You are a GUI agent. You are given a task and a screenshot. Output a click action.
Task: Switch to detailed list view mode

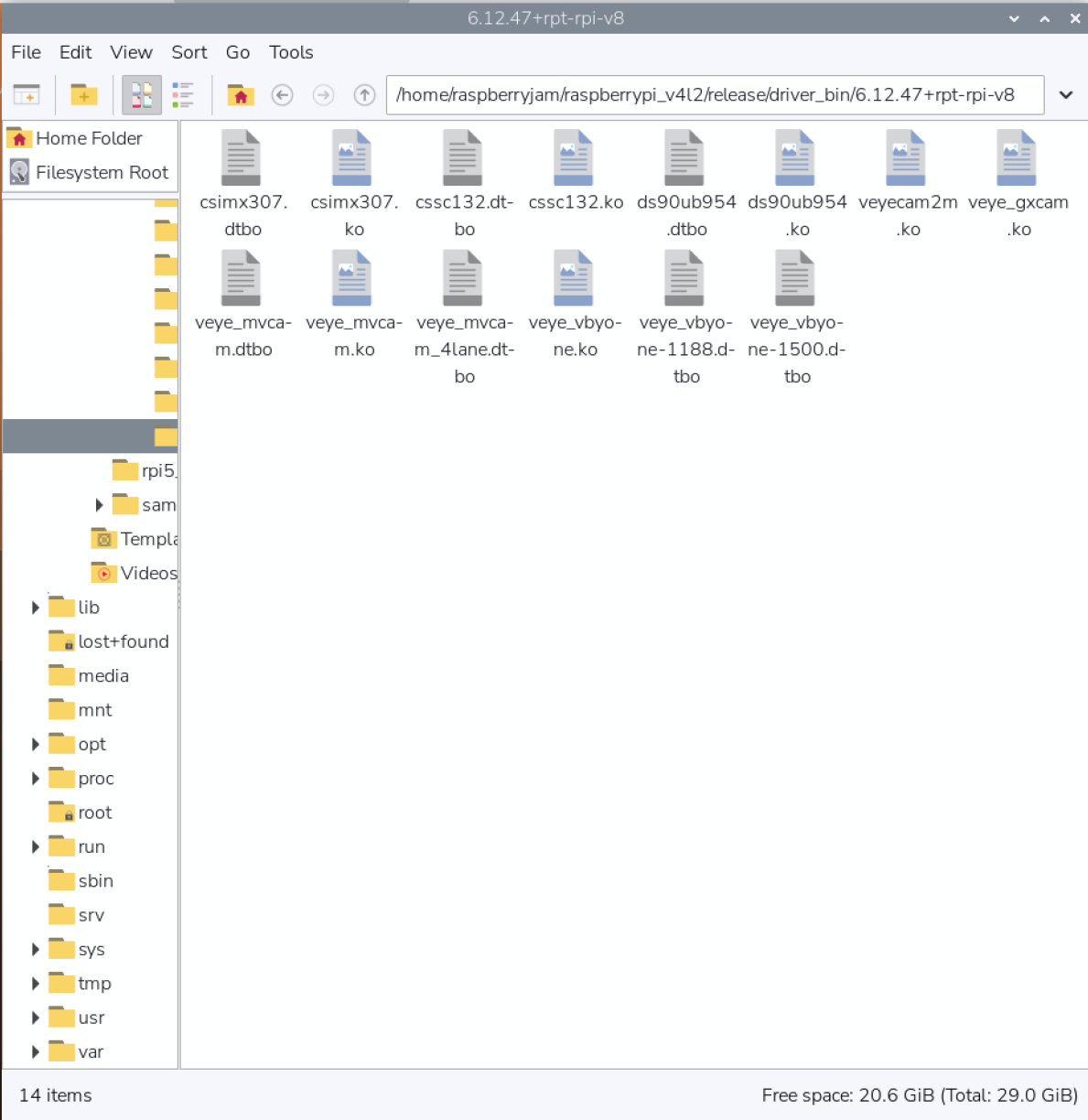[183, 95]
